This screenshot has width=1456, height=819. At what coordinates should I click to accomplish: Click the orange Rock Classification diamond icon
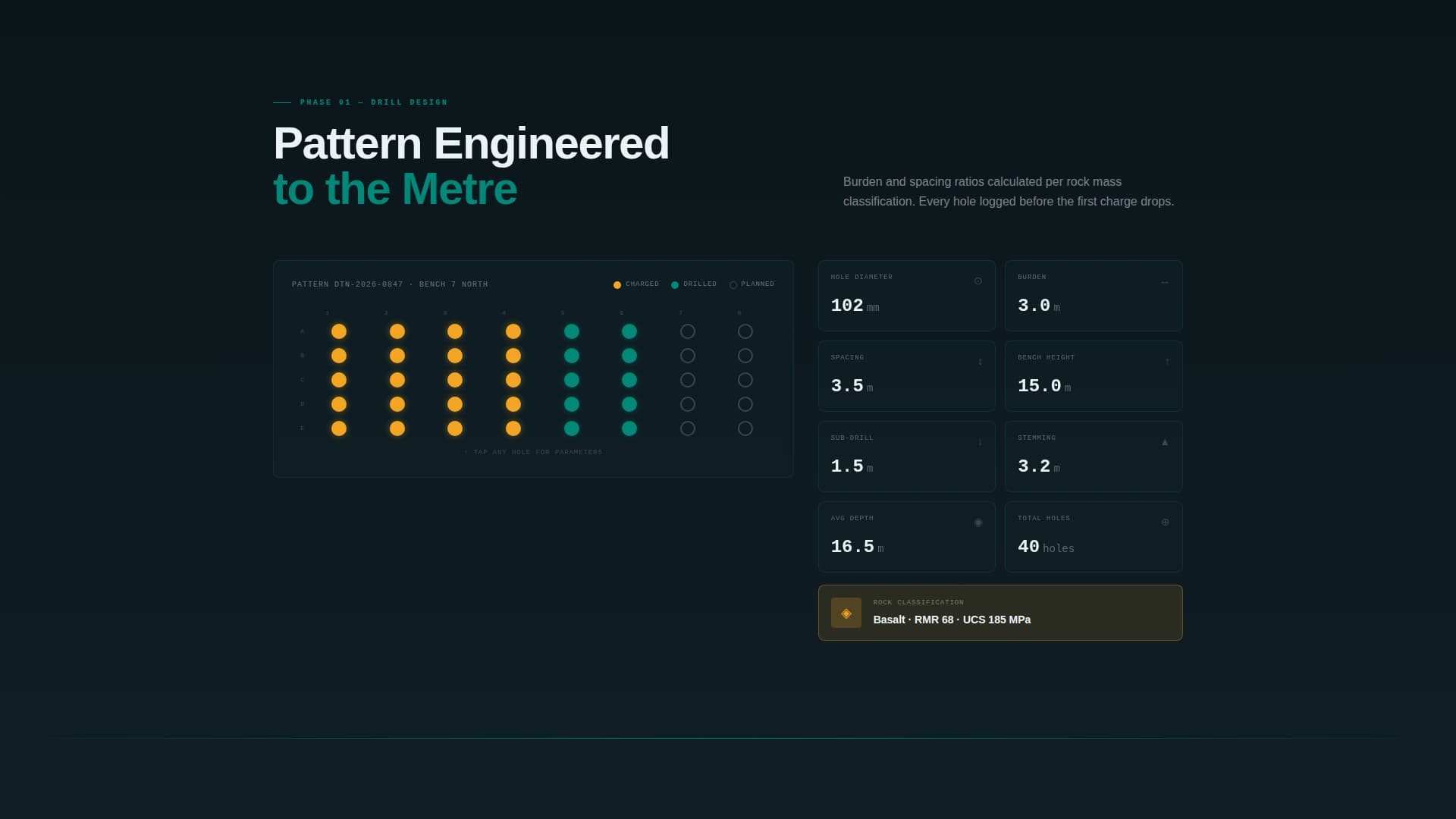point(846,613)
